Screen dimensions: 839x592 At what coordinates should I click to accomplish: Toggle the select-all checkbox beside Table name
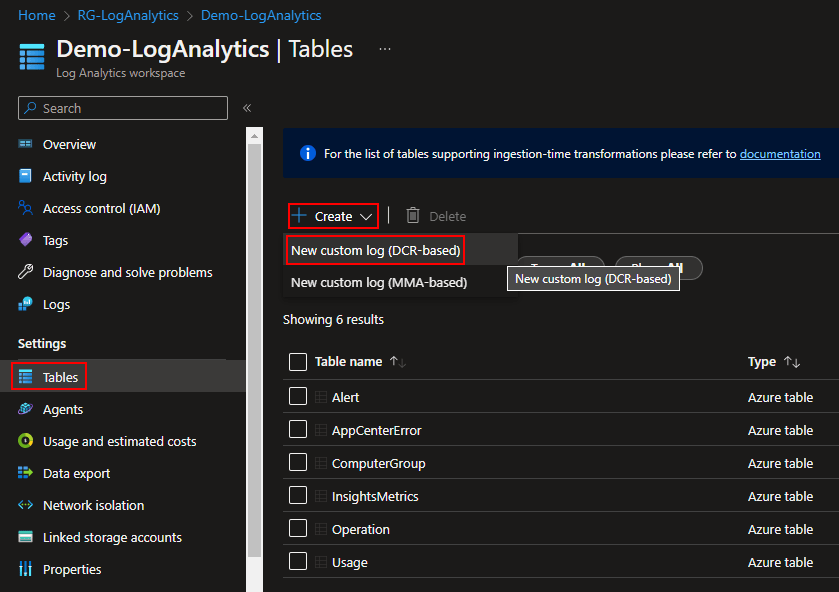tap(298, 362)
